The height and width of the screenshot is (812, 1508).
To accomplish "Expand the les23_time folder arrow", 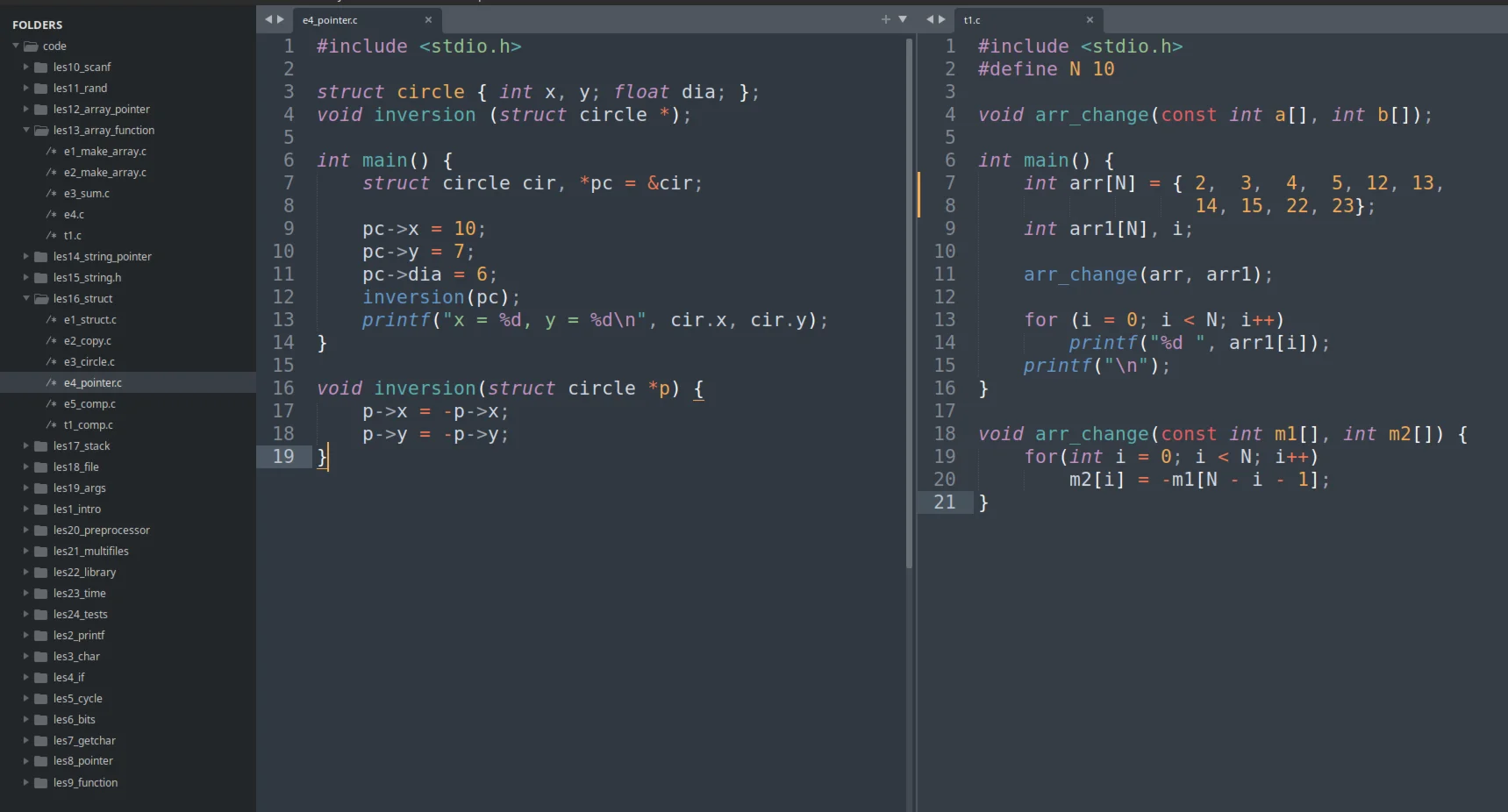I will click(x=26, y=594).
